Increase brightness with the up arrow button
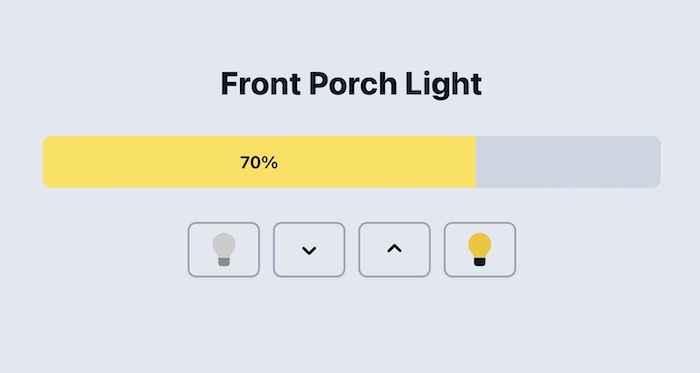The image size is (700, 373). (394, 249)
